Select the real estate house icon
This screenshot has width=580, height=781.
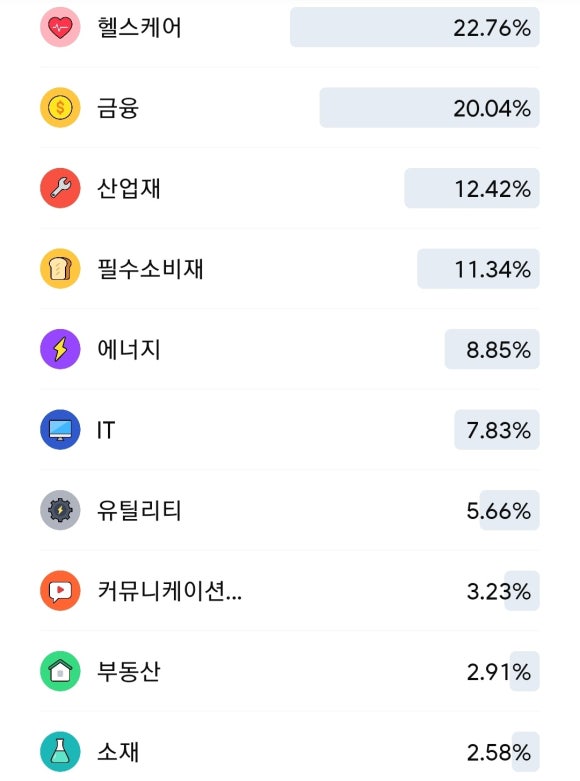coord(60,671)
